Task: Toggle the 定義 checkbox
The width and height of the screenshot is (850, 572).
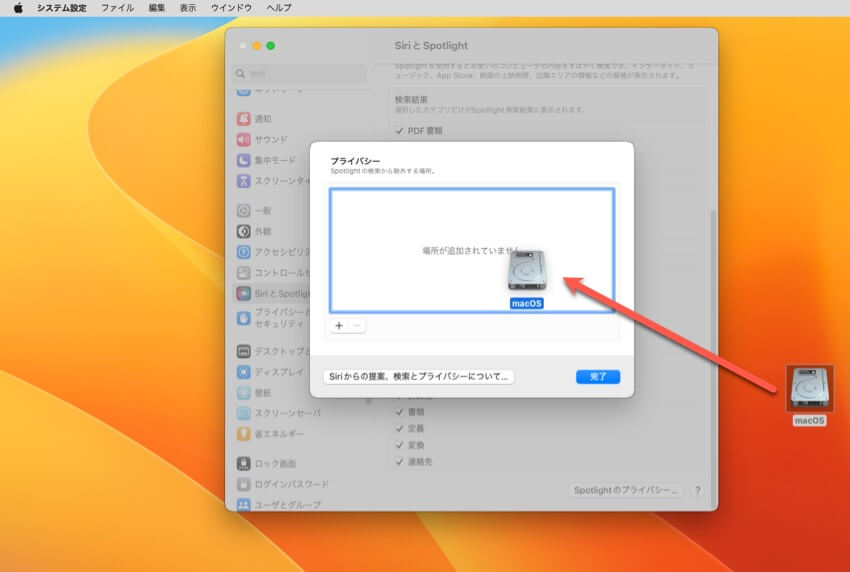Action: [400, 428]
